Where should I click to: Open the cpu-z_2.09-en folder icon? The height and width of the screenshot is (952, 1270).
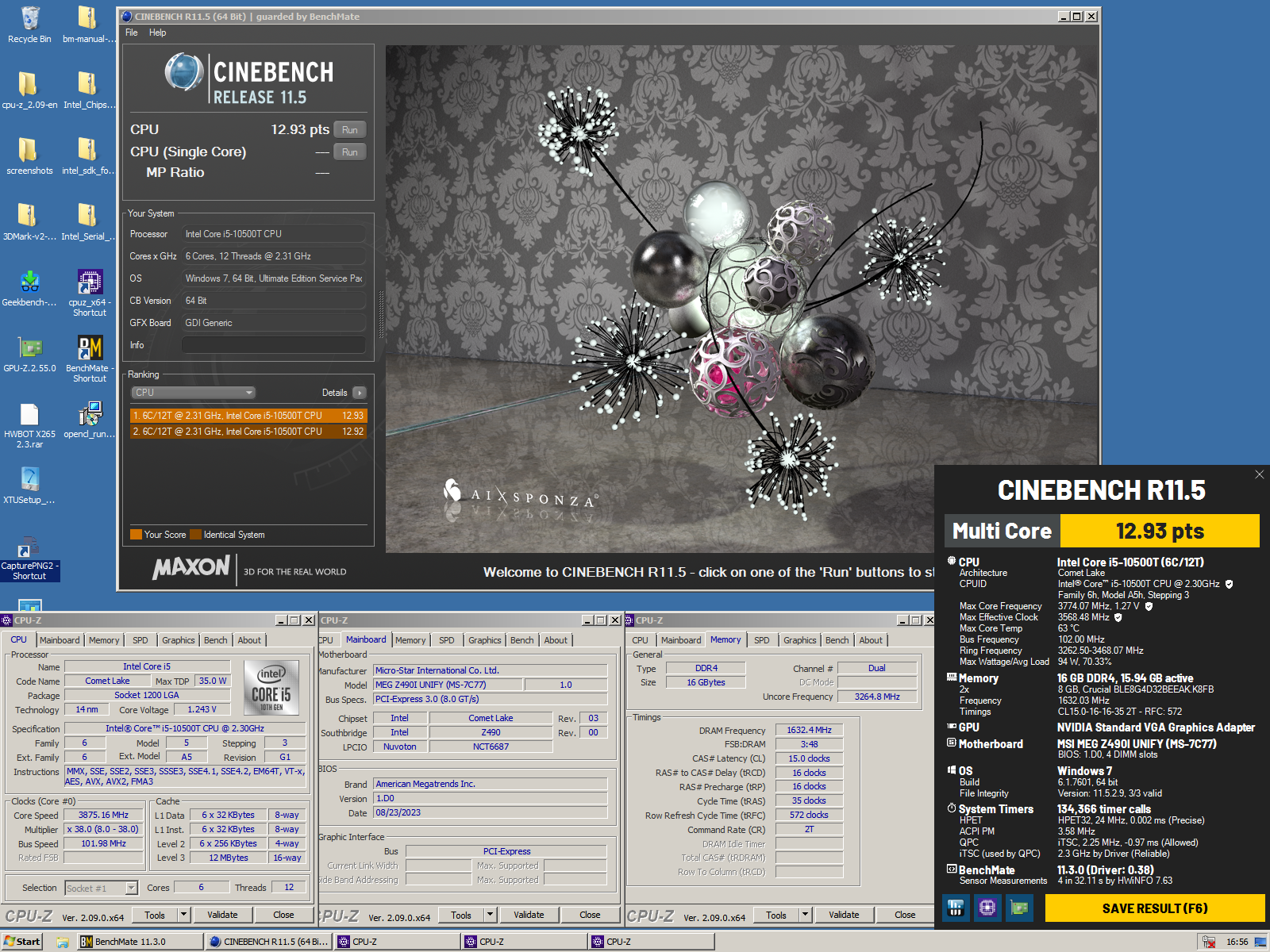click(29, 91)
